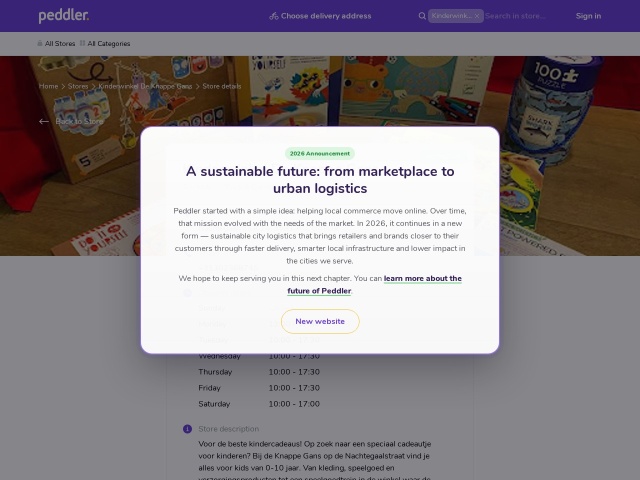The image size is (640, 480).
Task: Select the Store description heading
Action: [229, 429]
